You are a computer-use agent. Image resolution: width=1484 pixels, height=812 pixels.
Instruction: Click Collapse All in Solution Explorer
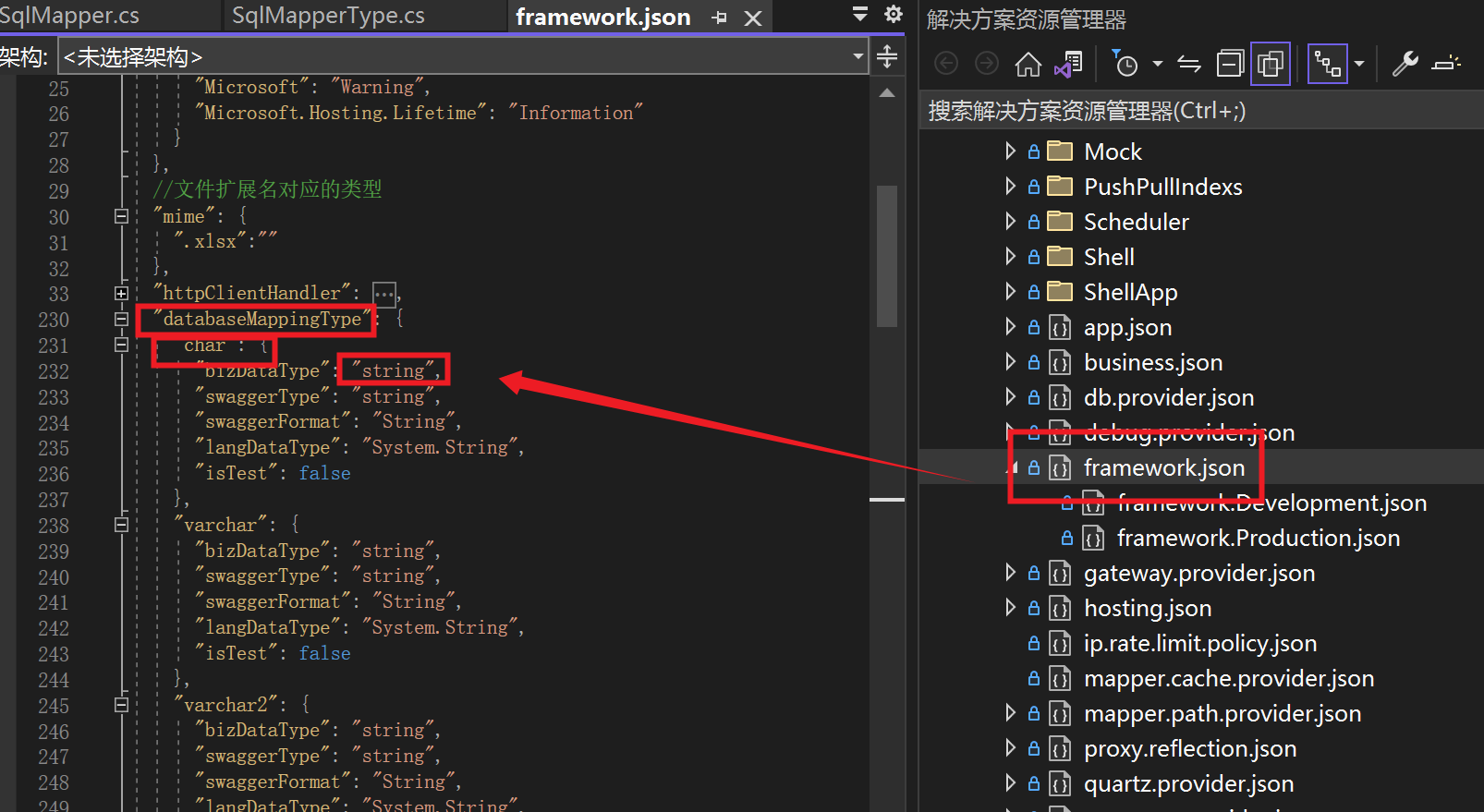click(x=1230, y=64)
